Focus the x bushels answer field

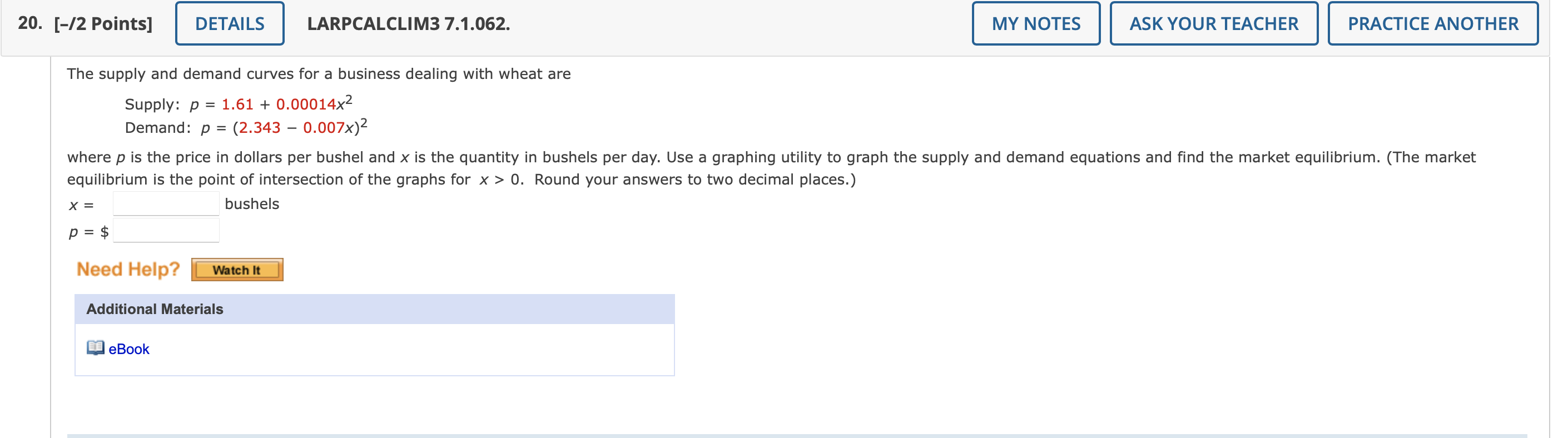click(x=166, y=204)
